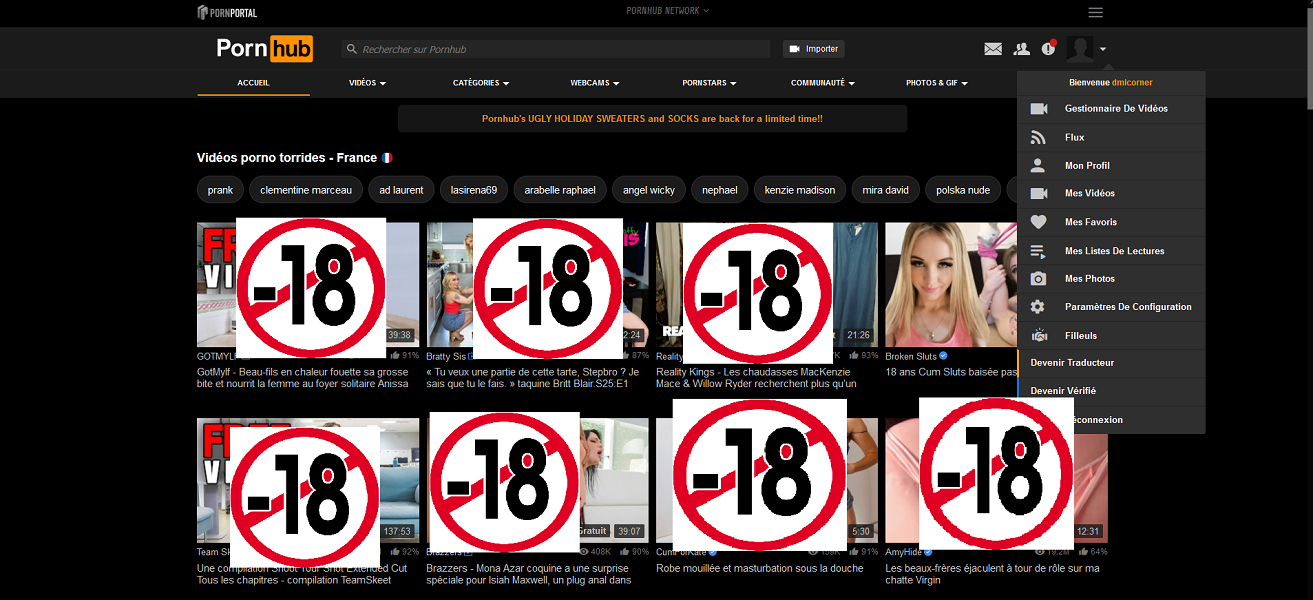Open the notifications alert icon with red dot
This screenshot has height=600, width=1313.
(x=1049, y=47)
